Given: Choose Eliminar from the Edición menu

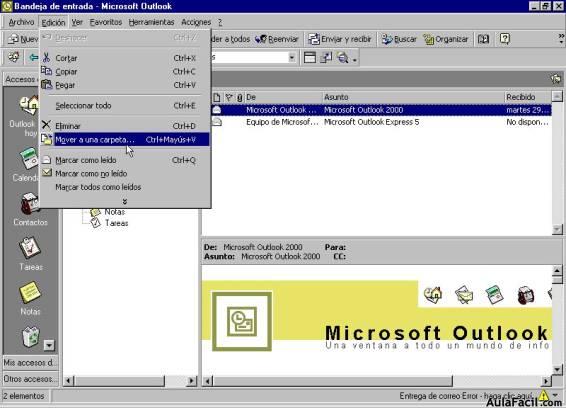Looking at the screenshot, I should (125, 126).
